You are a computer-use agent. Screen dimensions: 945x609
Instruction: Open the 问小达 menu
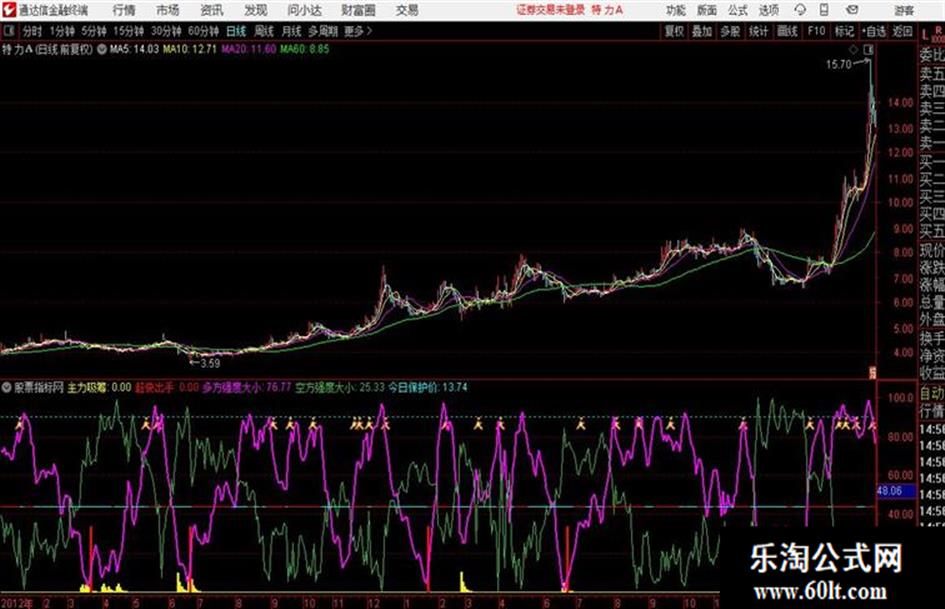point(304,10)
